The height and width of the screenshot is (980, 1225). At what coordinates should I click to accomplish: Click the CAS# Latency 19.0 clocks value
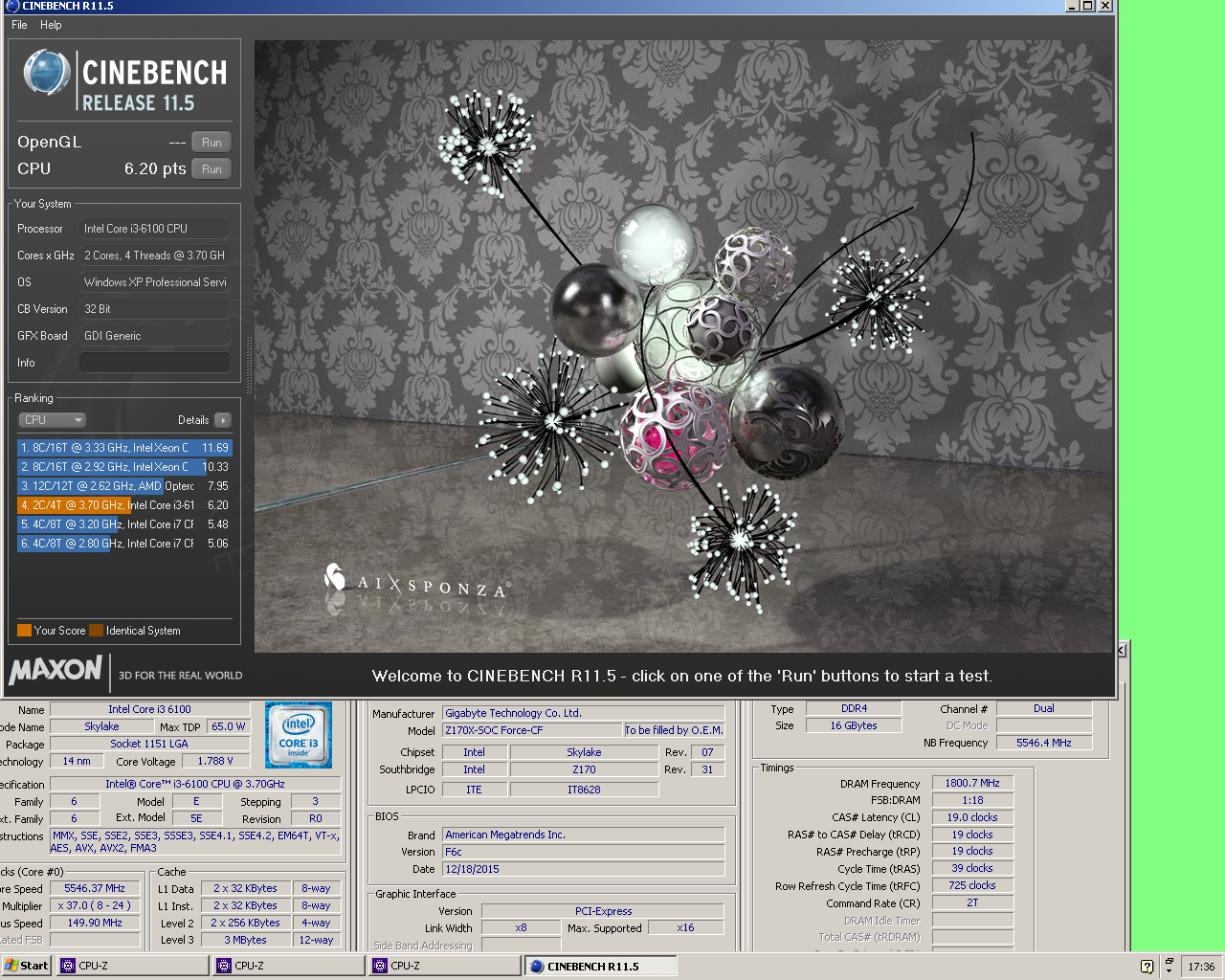coord(972,818)
